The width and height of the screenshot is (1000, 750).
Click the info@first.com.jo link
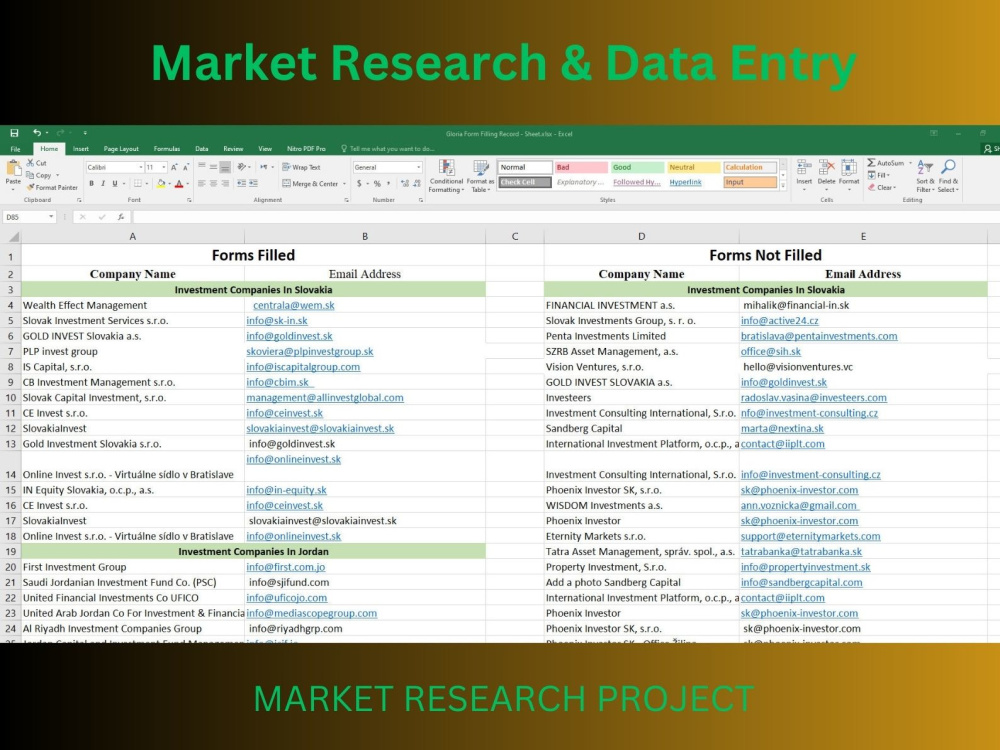[x=286, y=567]
